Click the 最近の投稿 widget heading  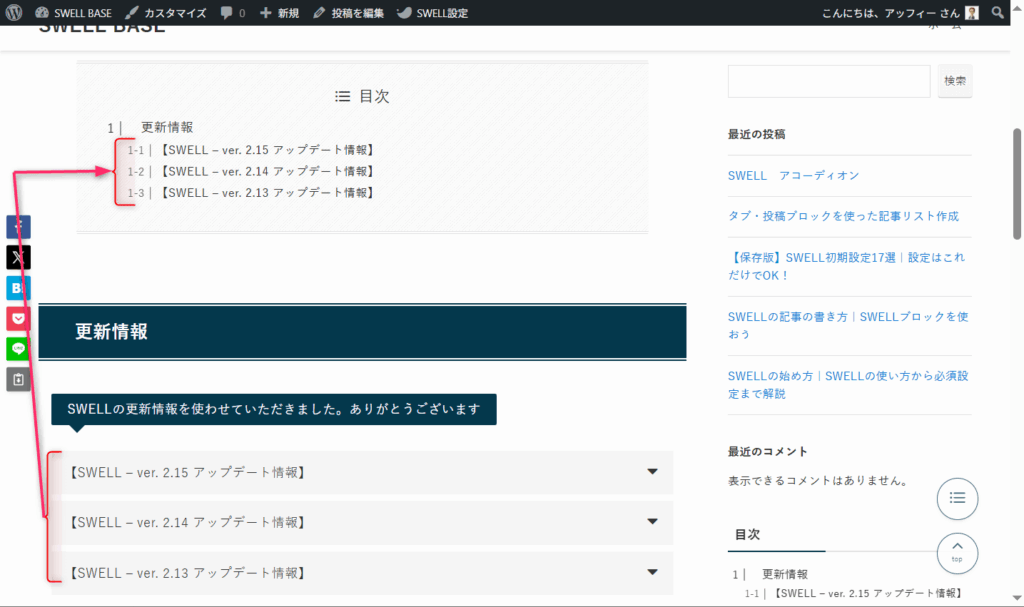(x=756, y=135)
